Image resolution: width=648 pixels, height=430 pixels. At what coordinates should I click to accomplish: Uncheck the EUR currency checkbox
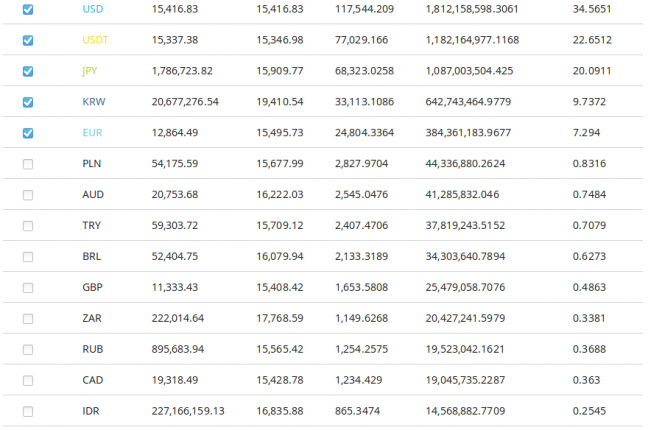tap(28, 133)
